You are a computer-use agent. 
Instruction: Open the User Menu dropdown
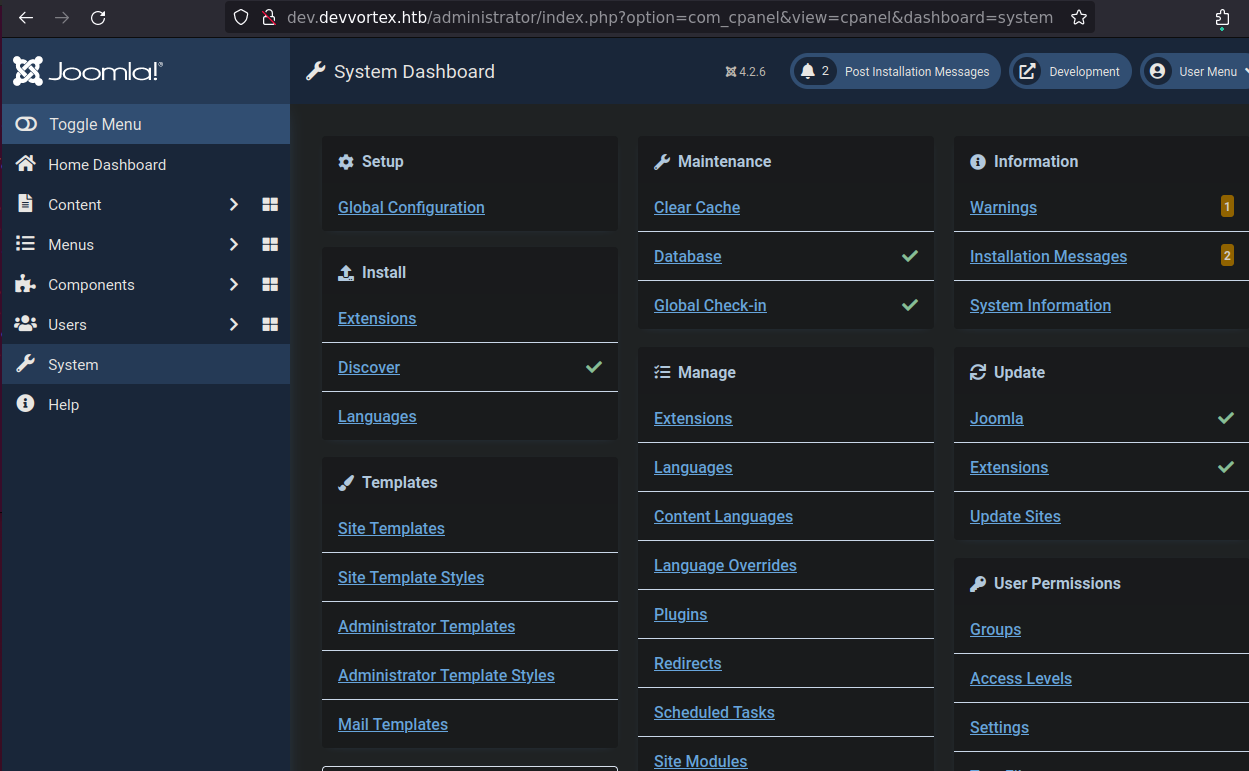1195,71
